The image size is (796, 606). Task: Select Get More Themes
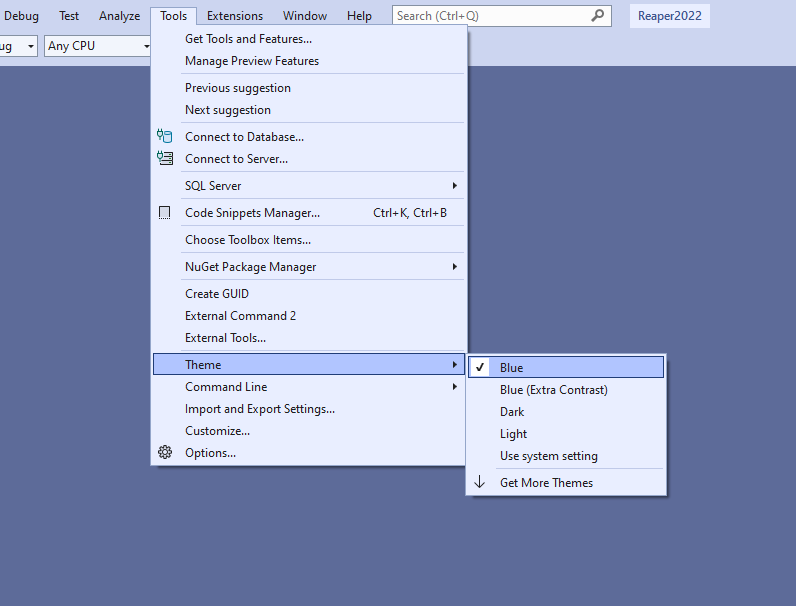pyautogui.click(x=566, y=483)
